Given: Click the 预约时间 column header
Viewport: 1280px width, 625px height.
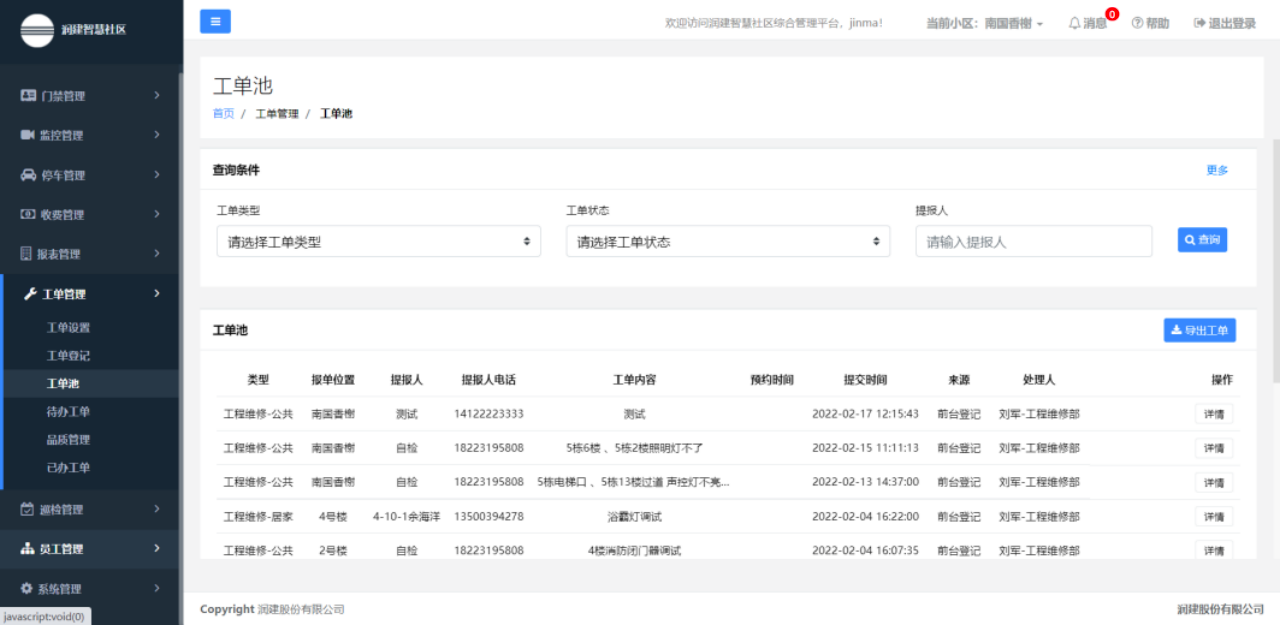Looking at the screenshot, I should (772, 380).
